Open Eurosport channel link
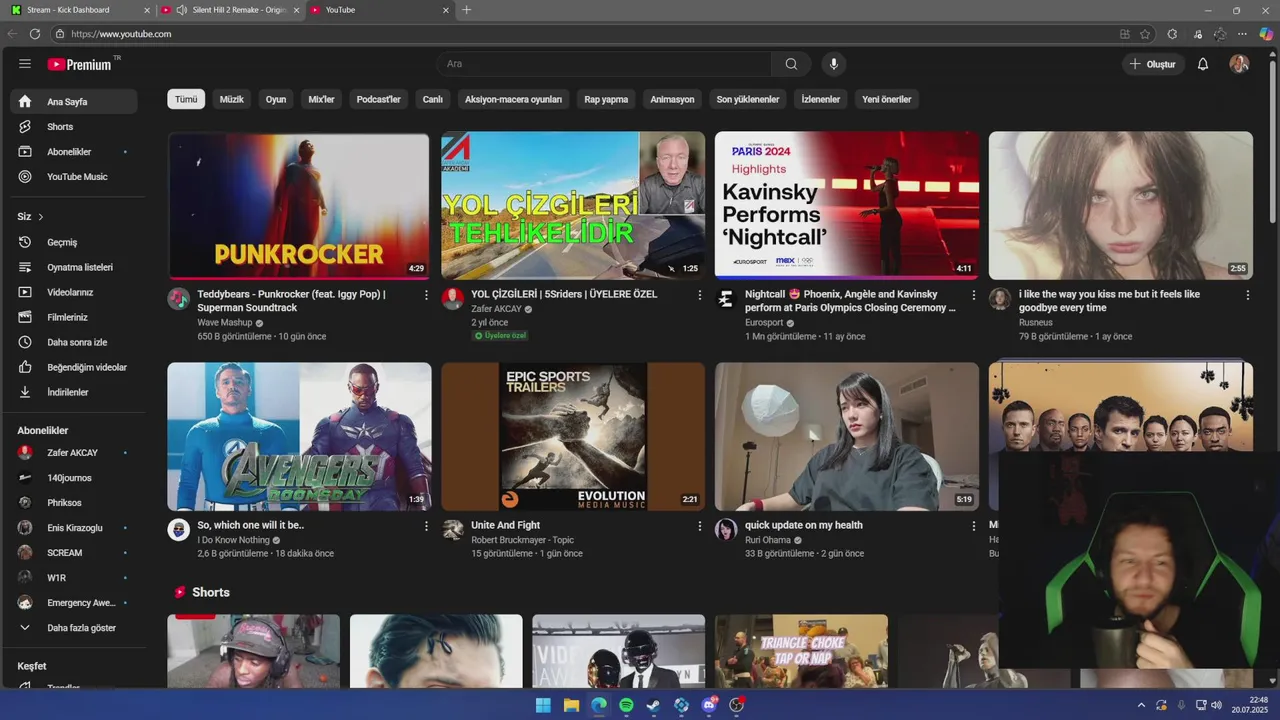 pyautogui.click(x=764, y=323)
